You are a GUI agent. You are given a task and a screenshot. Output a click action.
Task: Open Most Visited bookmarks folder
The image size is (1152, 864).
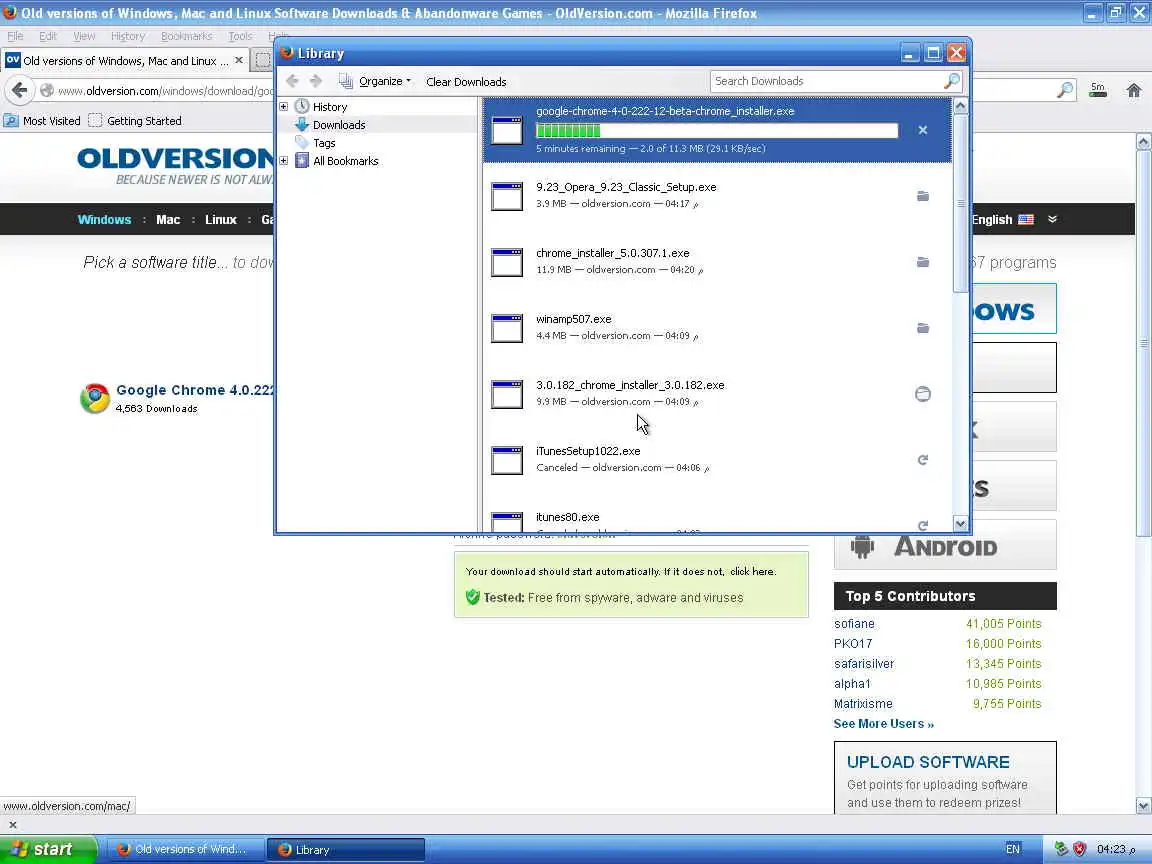[x=42, y=120]
